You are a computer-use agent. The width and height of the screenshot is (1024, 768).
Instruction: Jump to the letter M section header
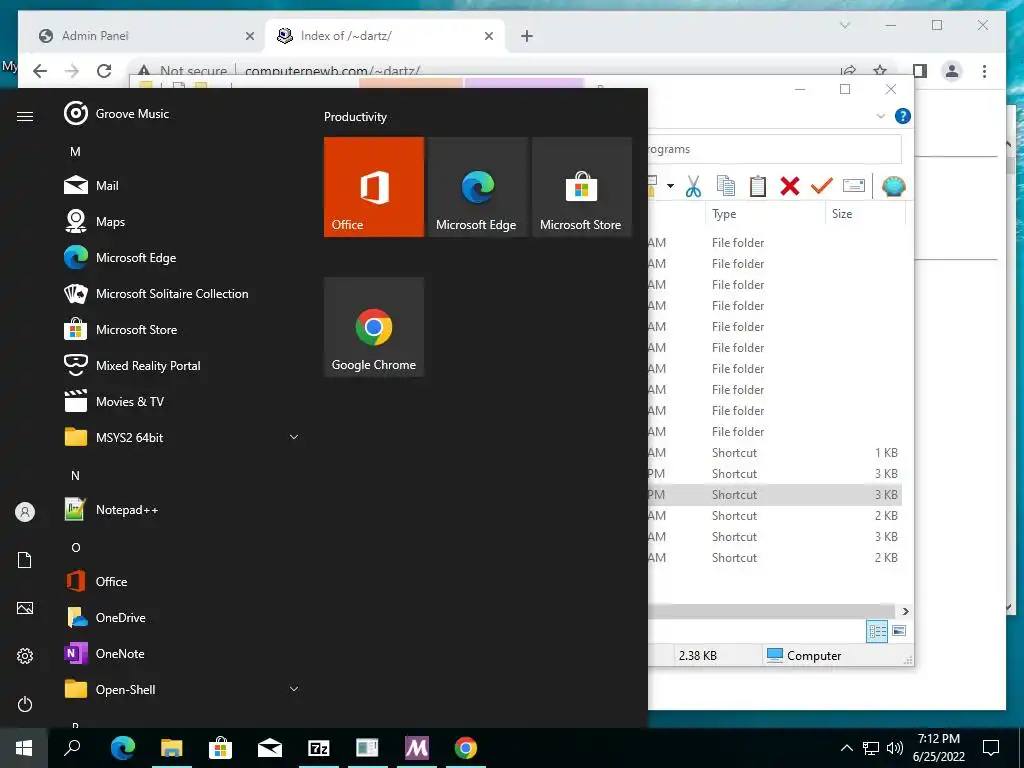pos(75,152)
